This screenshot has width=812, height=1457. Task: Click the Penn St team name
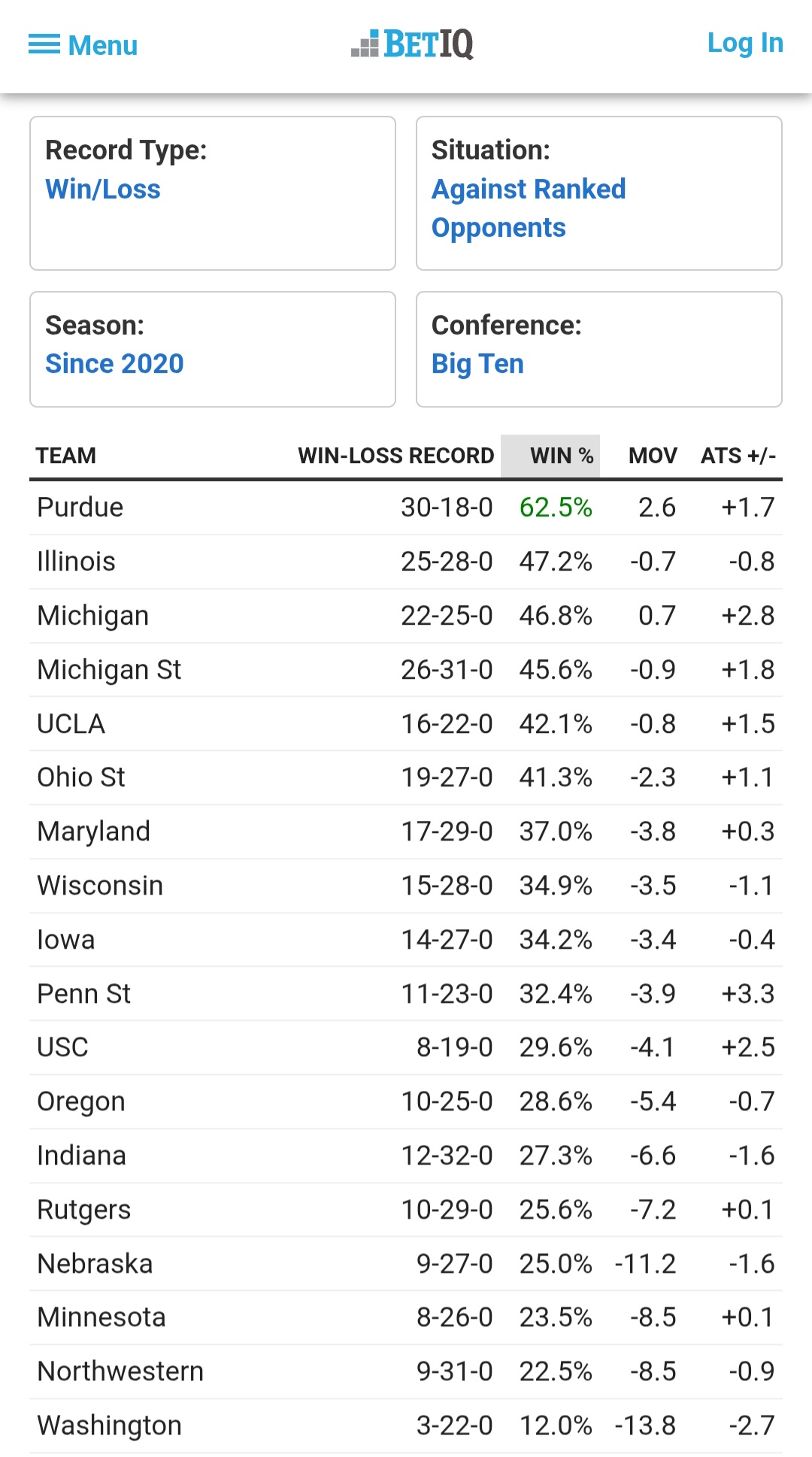tap(84, 994)
